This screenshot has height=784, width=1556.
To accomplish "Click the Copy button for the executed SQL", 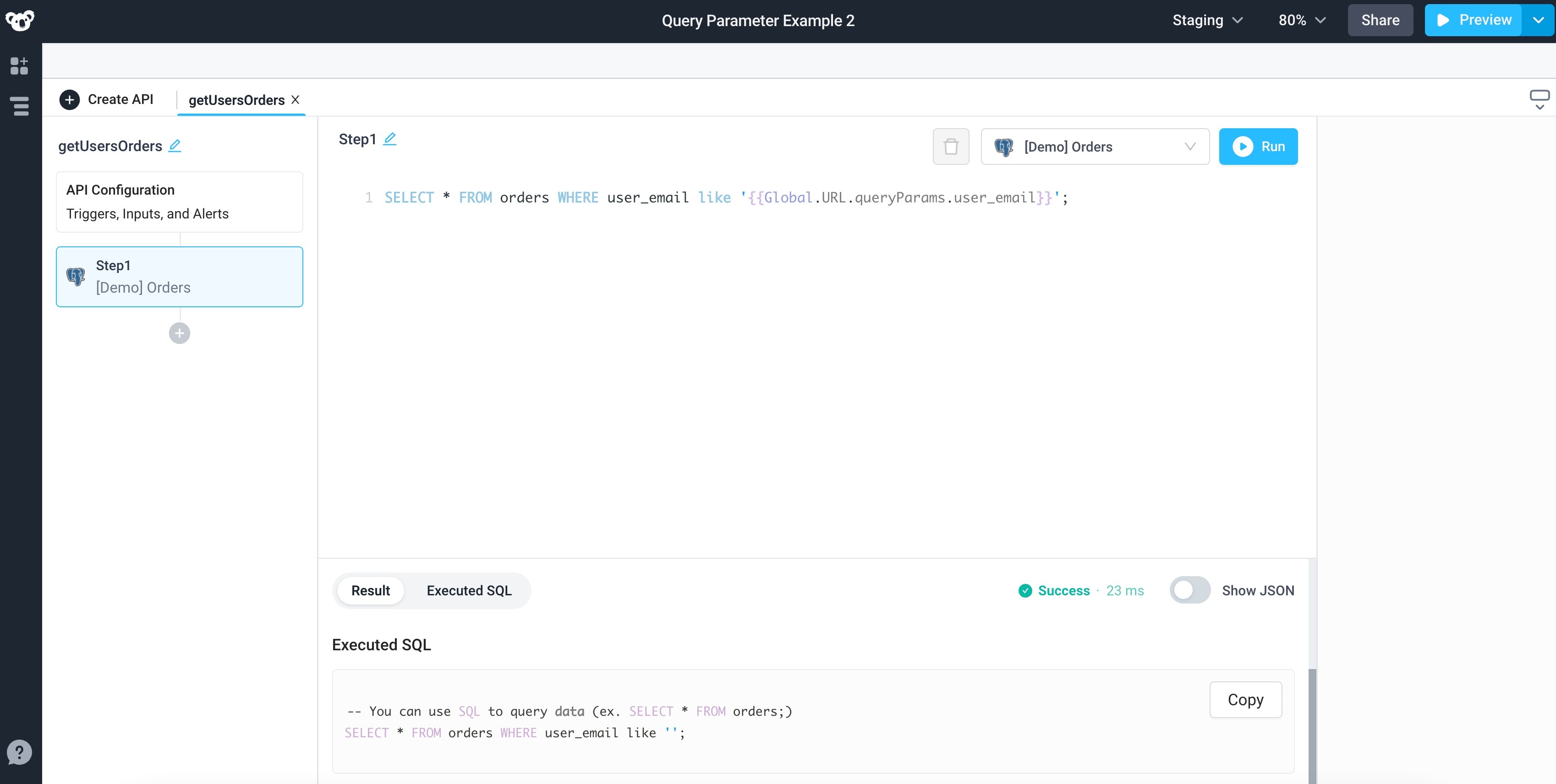I will coord(1245,699).
